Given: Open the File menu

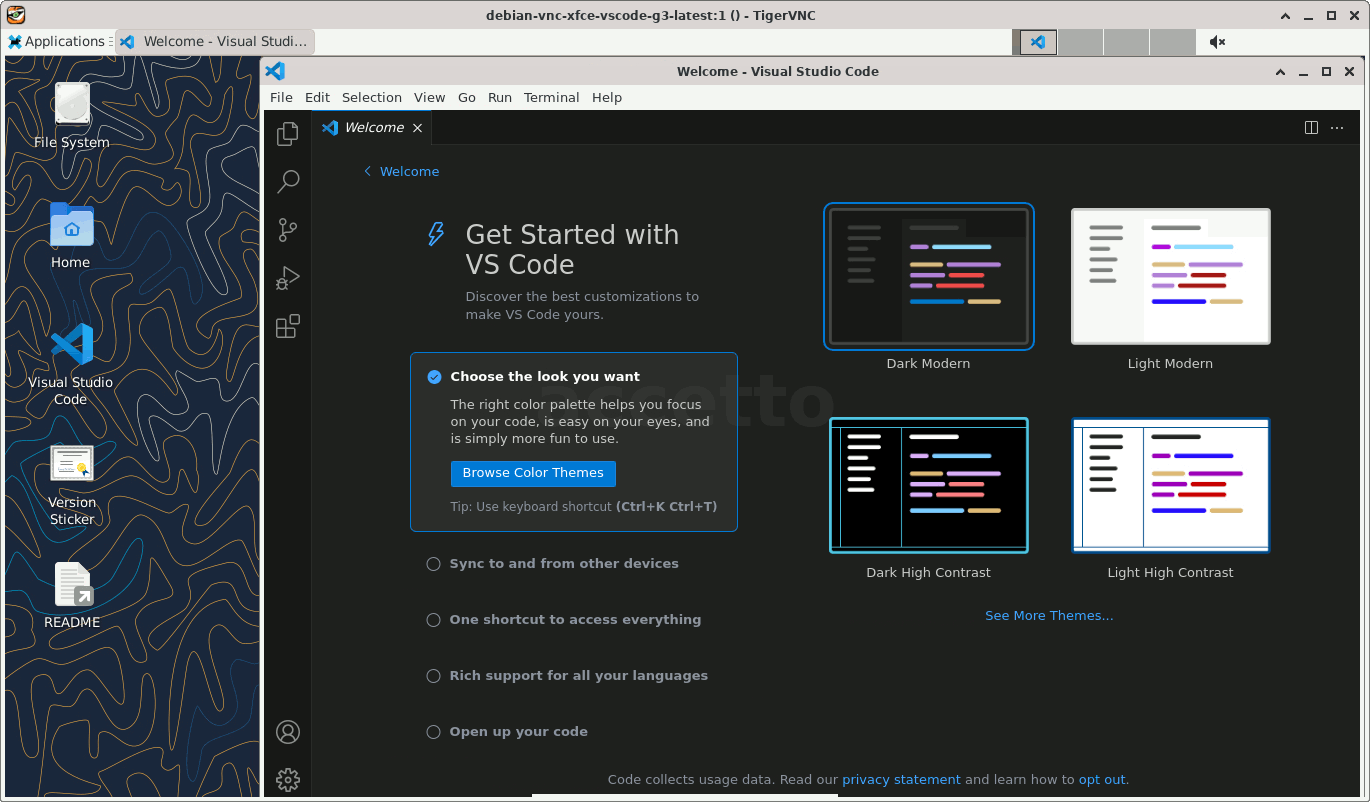Looking at the screenshot, I should 282,98.
